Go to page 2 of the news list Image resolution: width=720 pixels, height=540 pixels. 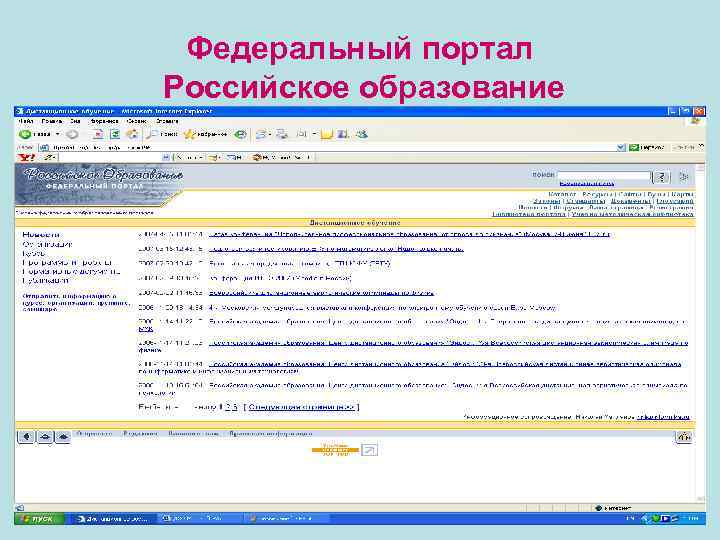click(x=228, y=407)
